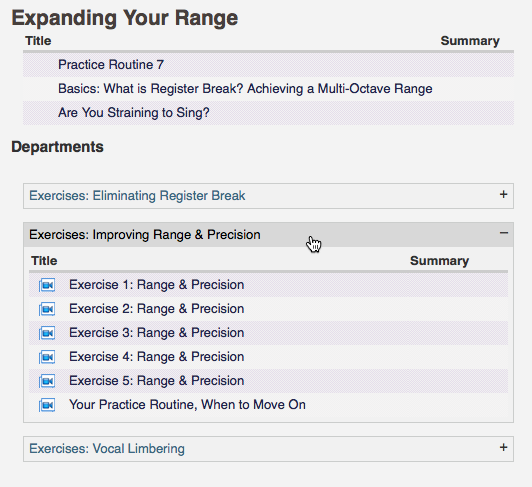The height and width of the screenshot is (487, 532).
Task: Open Basics: What is Register Break article
Action: 245,89
